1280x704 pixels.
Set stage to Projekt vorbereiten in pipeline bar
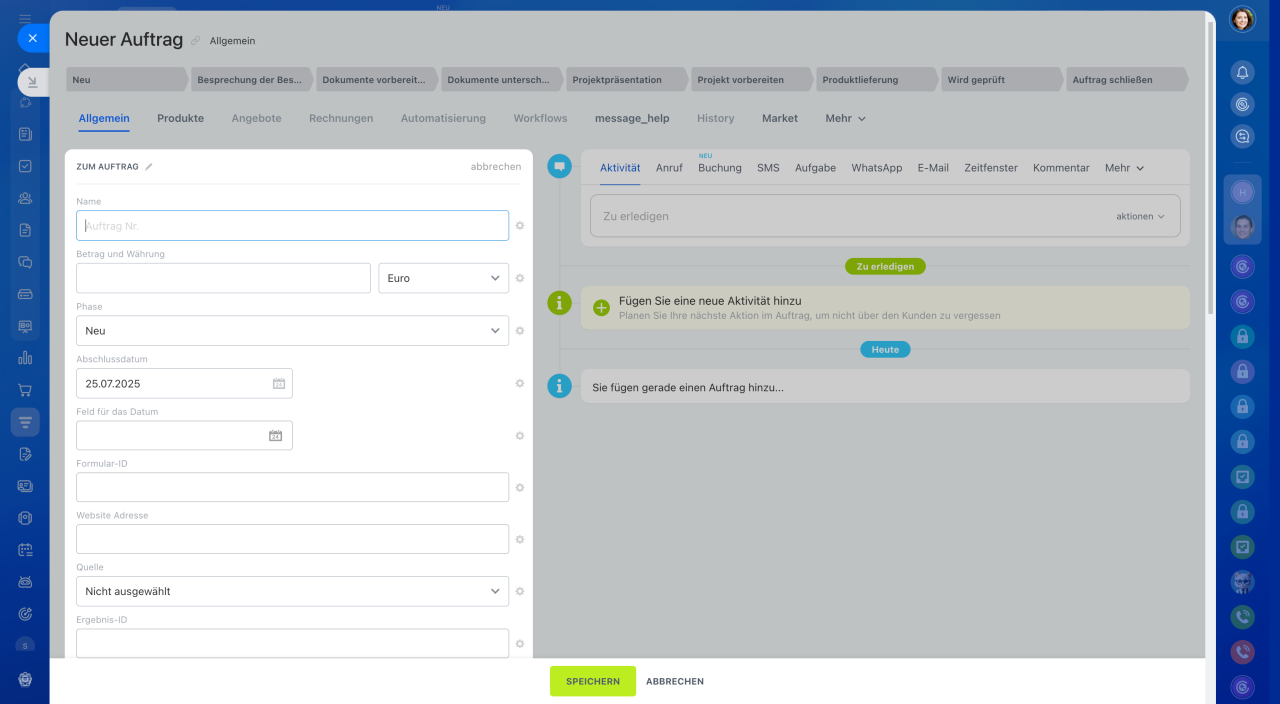tap(752, 80)
